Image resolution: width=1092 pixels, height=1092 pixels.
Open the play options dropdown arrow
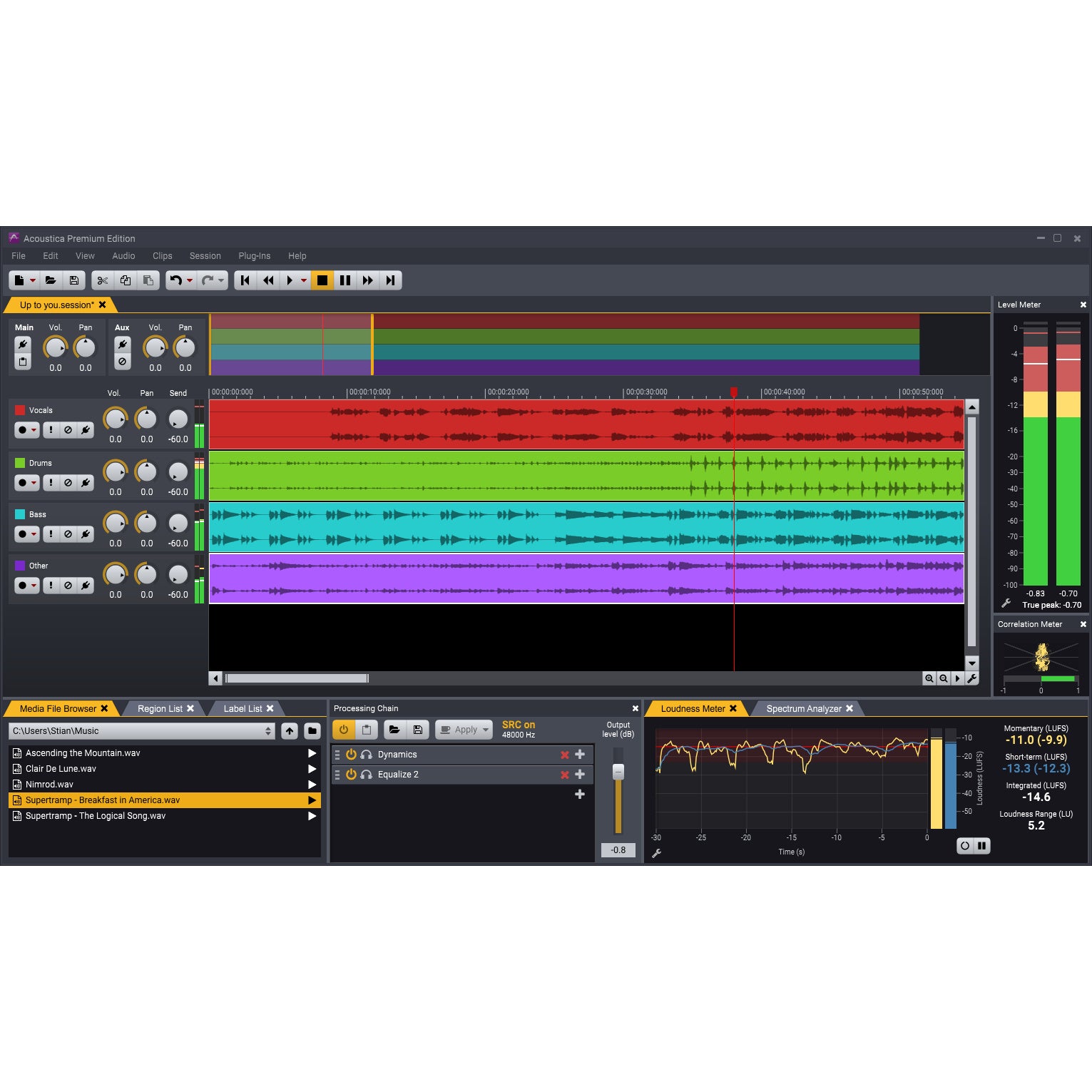[x=304, y=280]
